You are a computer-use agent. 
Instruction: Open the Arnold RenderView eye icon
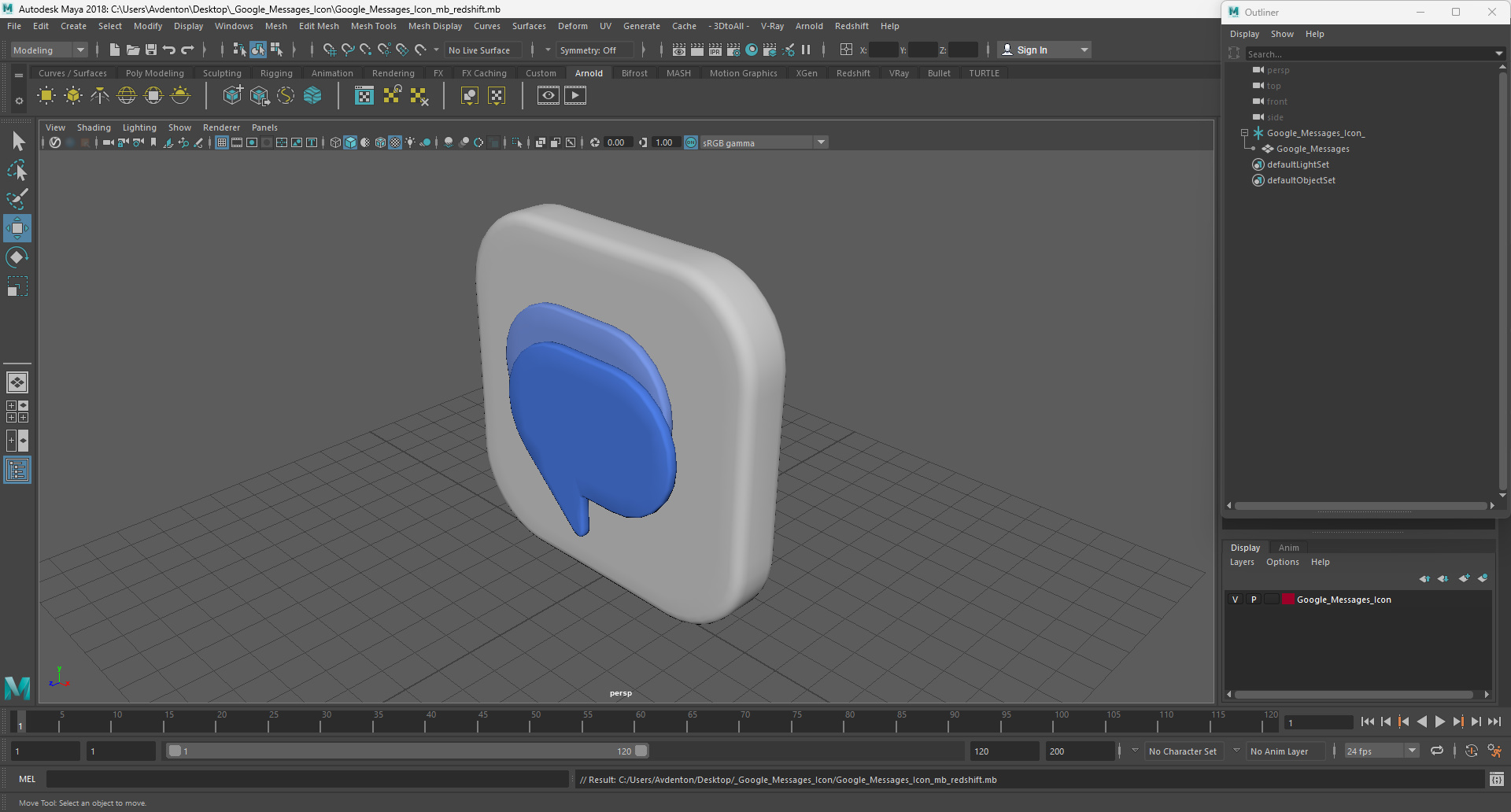(x=549, y=96)
